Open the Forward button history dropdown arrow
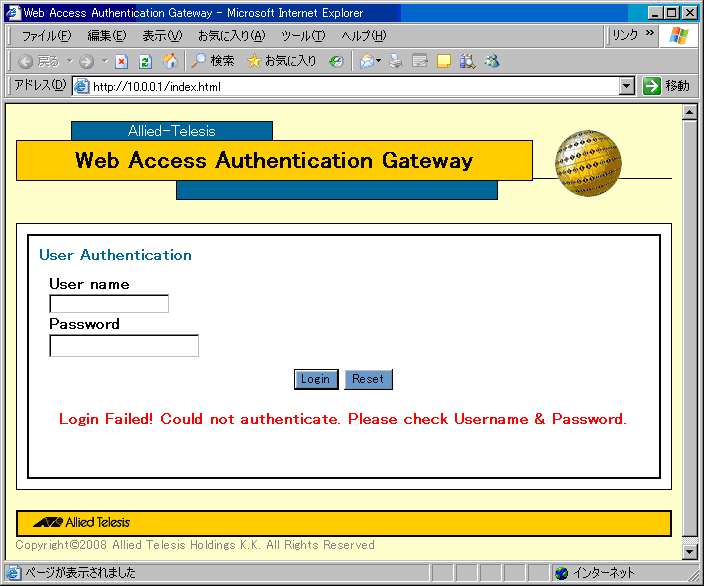Viewport: 704px width, 586px height. (x=105, y=61)
